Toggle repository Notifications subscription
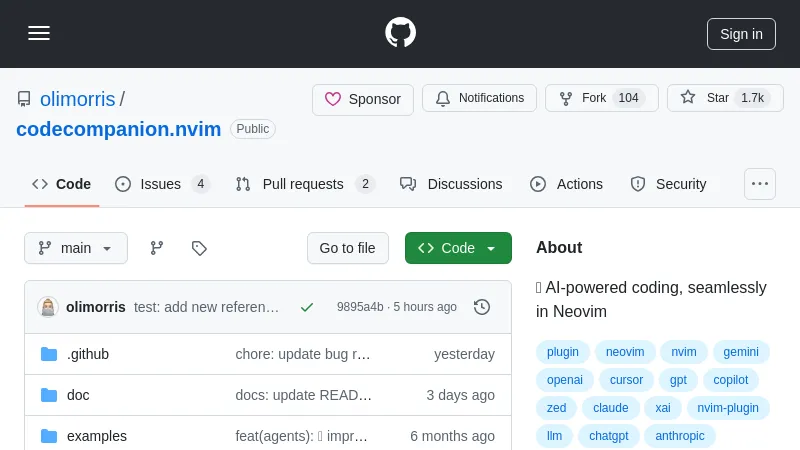The image size is (800, 450). point(479,98)
